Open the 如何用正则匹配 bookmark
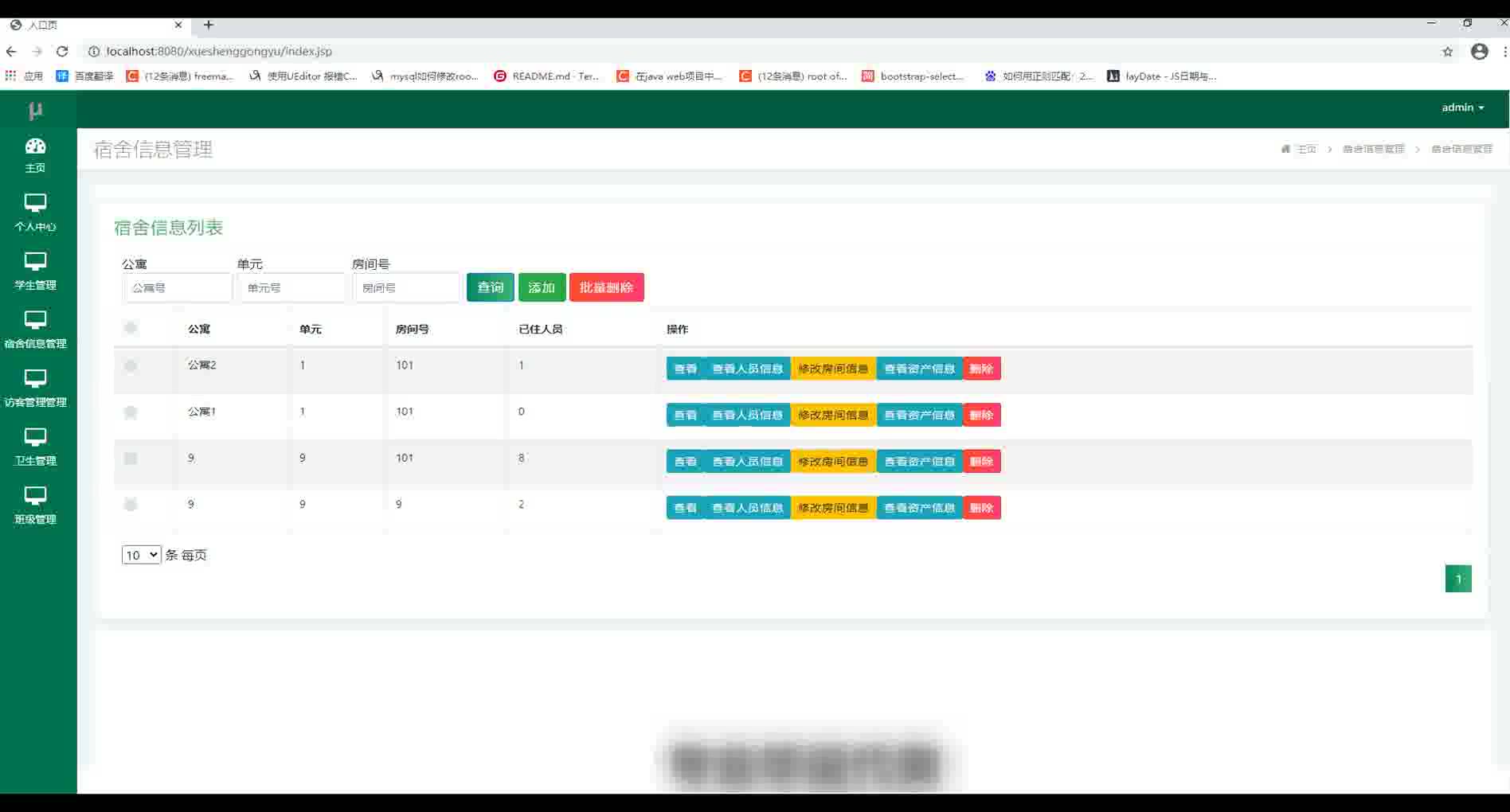This screenshot has height=812, width=1510. [x=1039, y=76]
